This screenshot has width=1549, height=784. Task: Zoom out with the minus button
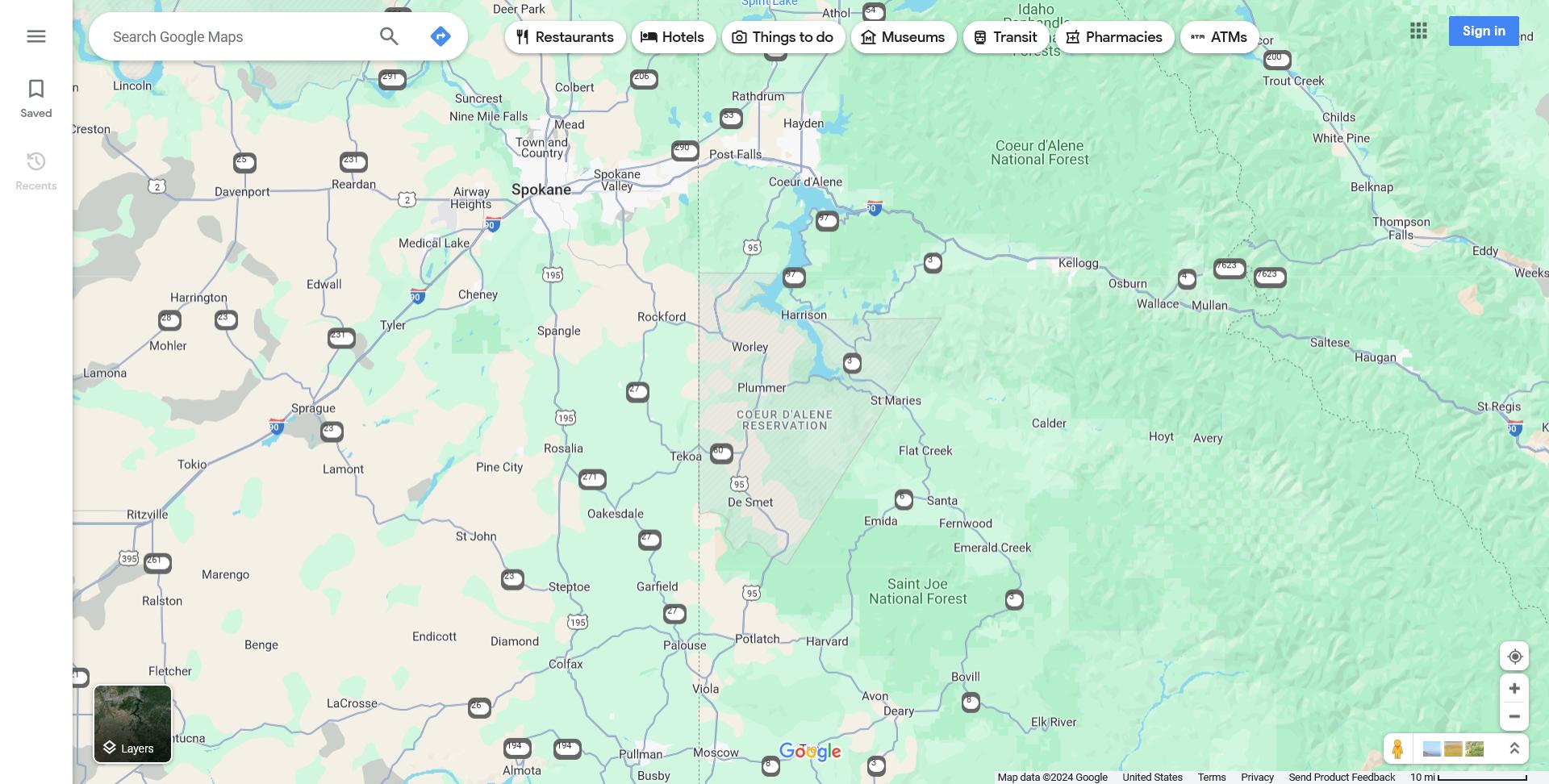(x=1514, y=716)
